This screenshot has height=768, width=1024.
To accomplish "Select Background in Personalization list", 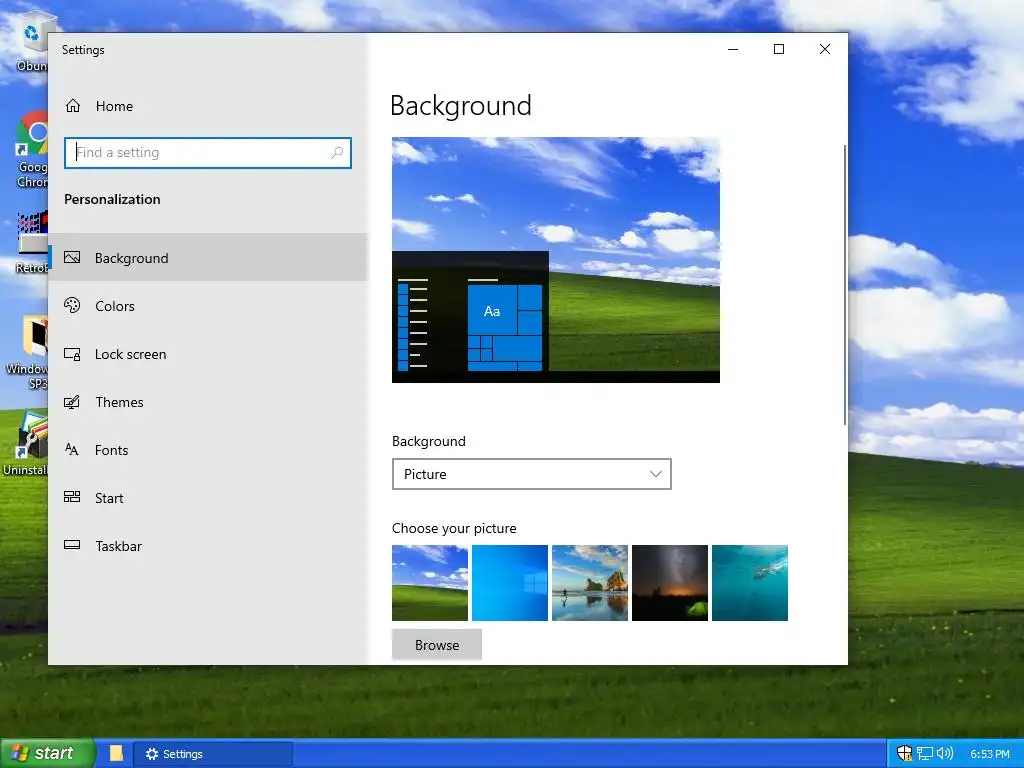I will point(208,258).
